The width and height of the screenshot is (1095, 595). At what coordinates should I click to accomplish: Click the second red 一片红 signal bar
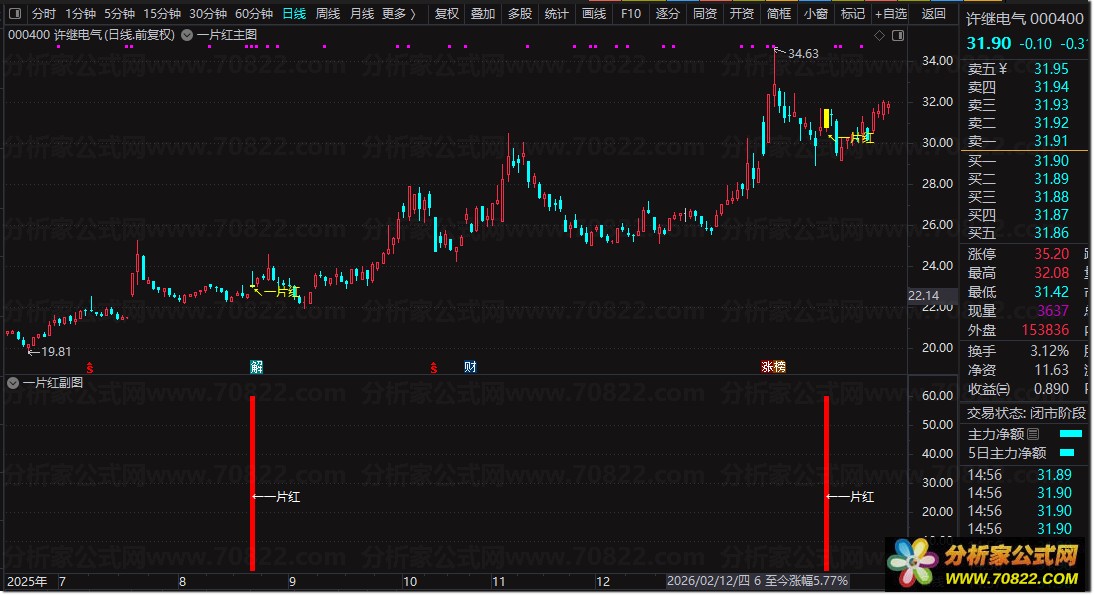click(x=827, y=483)
